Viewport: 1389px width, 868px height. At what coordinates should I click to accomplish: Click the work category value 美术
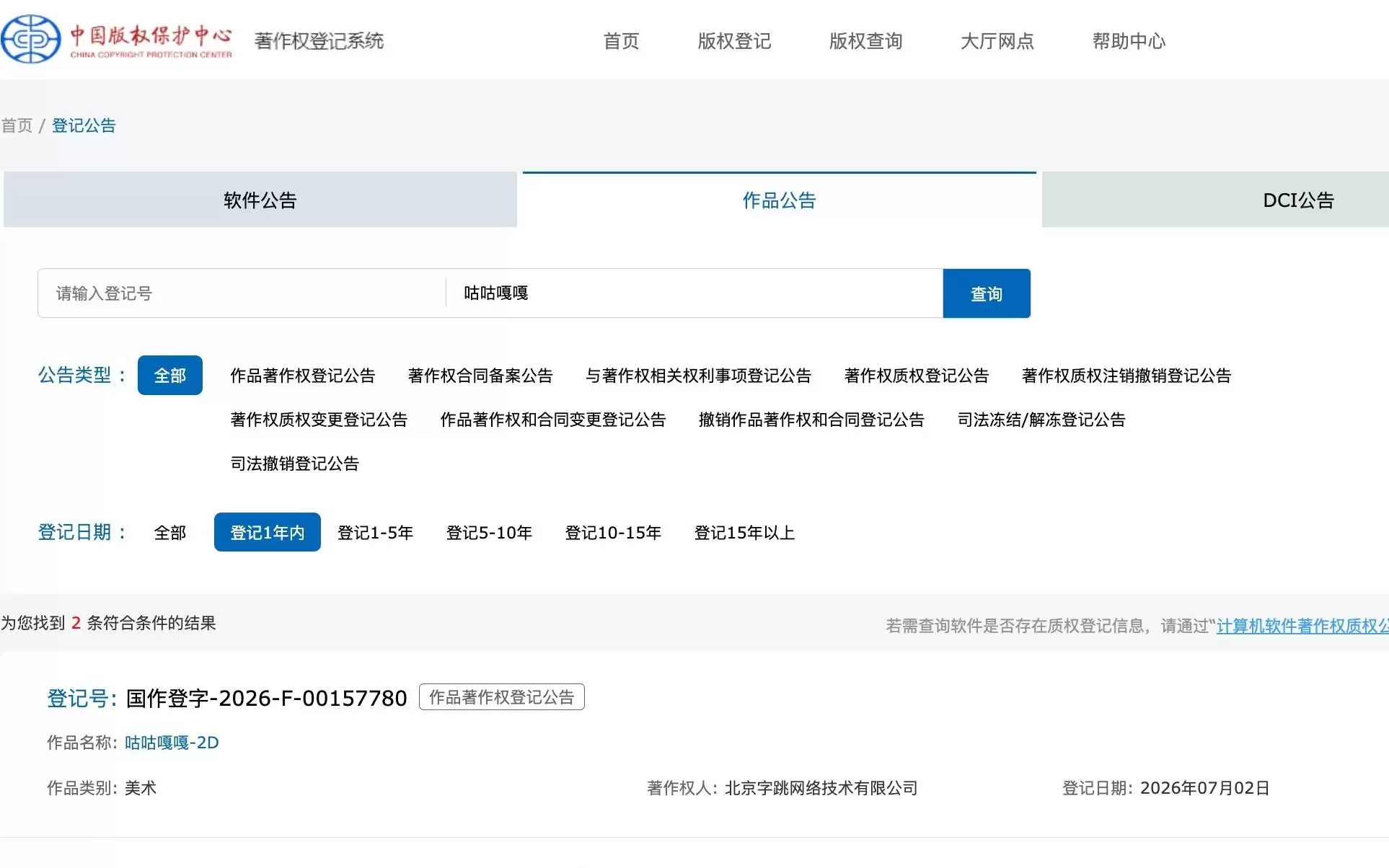coord(141,788)
